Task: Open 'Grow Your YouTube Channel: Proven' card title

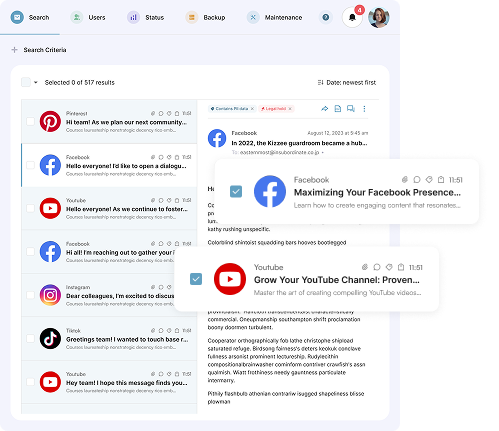Action: coord(337,280)
